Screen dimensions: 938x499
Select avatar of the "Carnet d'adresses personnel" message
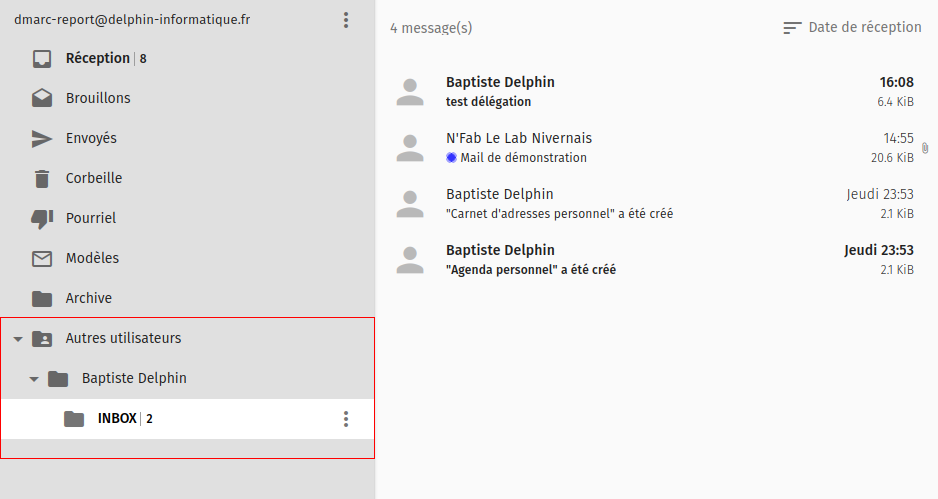pyautogui.click(x=410, y=204)
